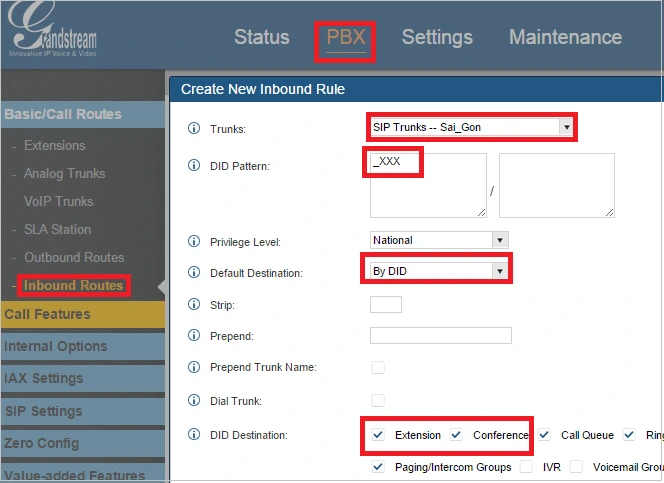Click the info icon next to Trunks
Image resolution: width=664 pixels, height=483 pixels.
click(194, 129)
